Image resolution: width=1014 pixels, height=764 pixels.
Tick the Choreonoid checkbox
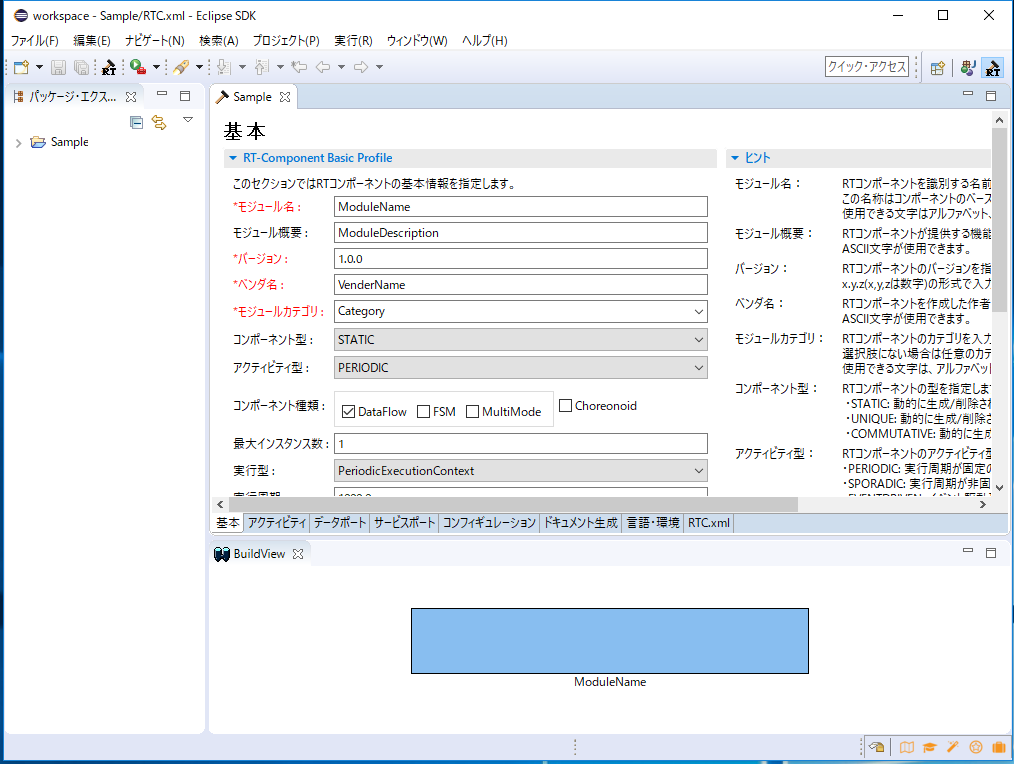pyautogui.click(x=565, y=406)
